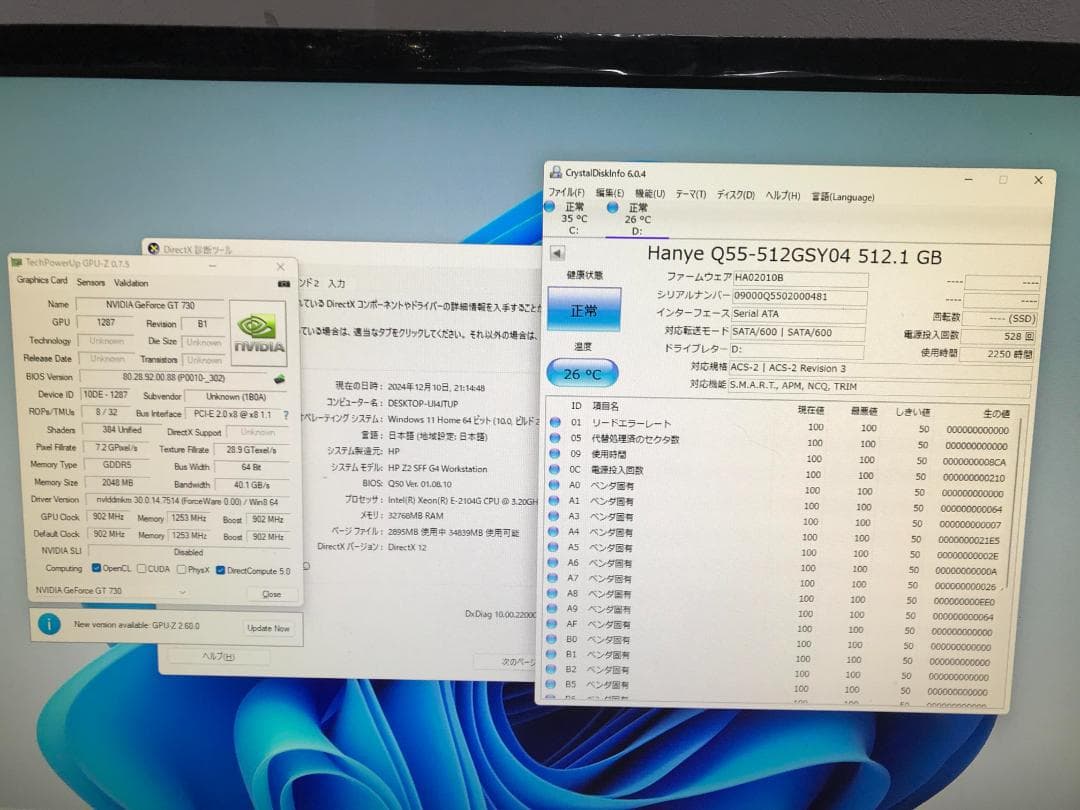The width and height of the screenshot is (1080, 810).
Task: Click the NVIDIA logo in GPU-Z
Action: (256, 331)
